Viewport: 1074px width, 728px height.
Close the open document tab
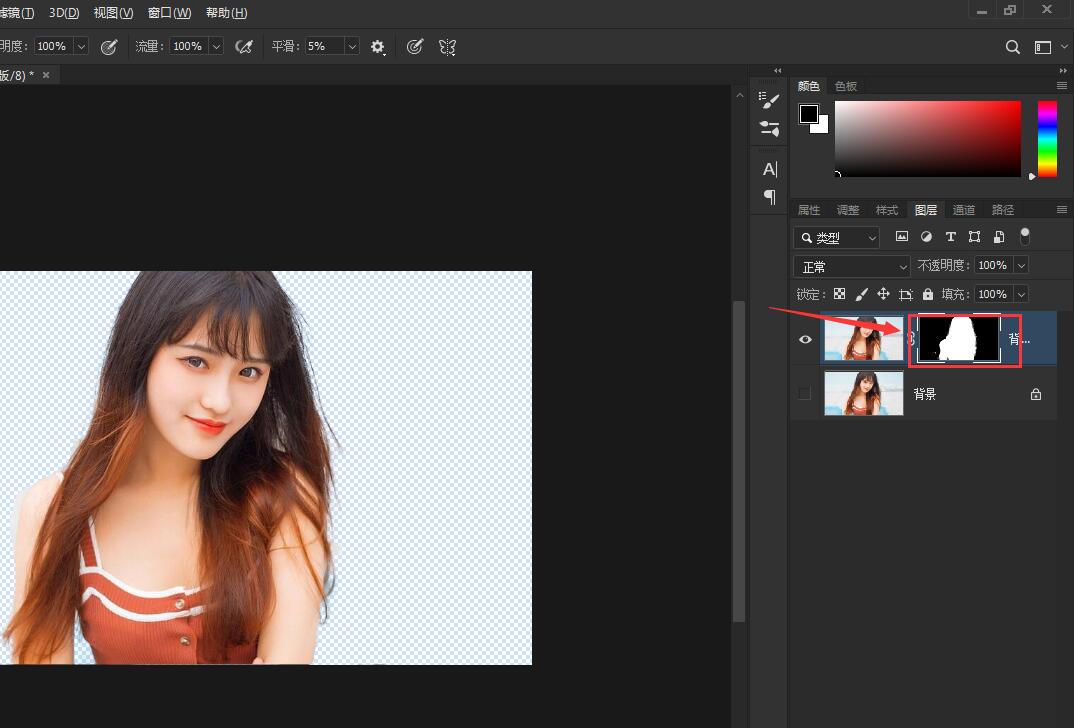(46, 75)
